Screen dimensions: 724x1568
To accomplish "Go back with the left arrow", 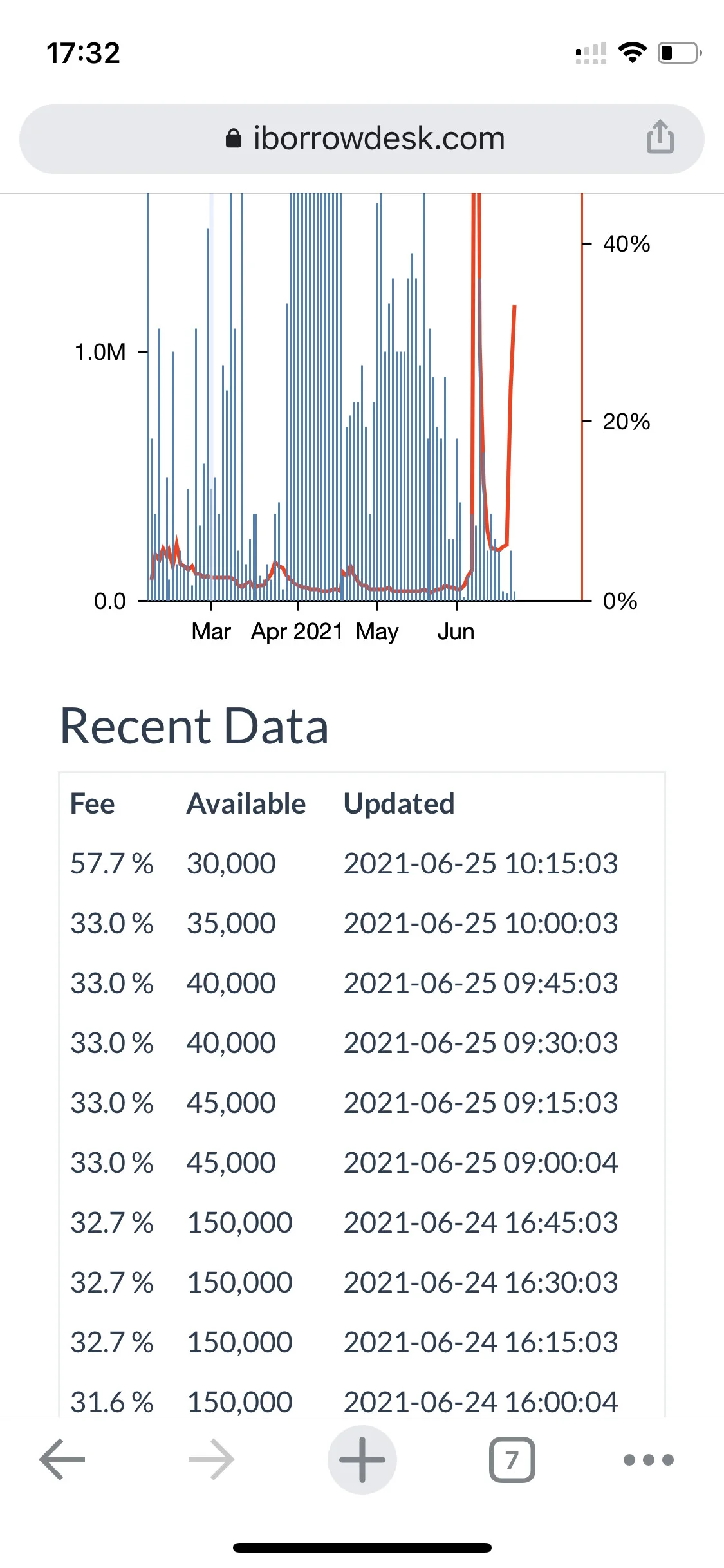I will point(62,1459).
